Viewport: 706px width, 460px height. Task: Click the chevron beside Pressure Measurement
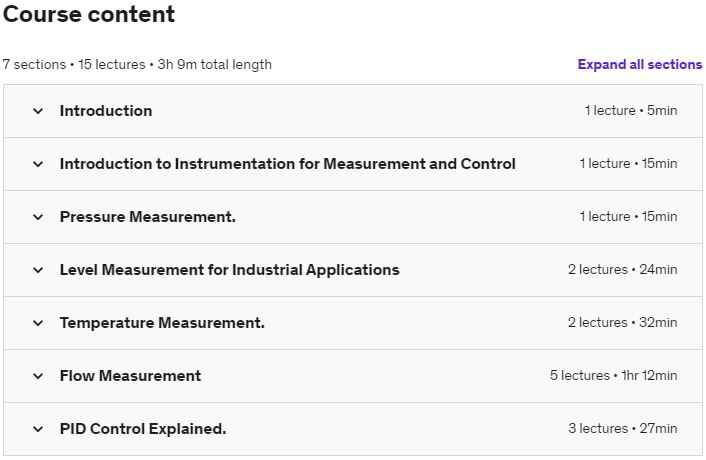click(38, 217)
